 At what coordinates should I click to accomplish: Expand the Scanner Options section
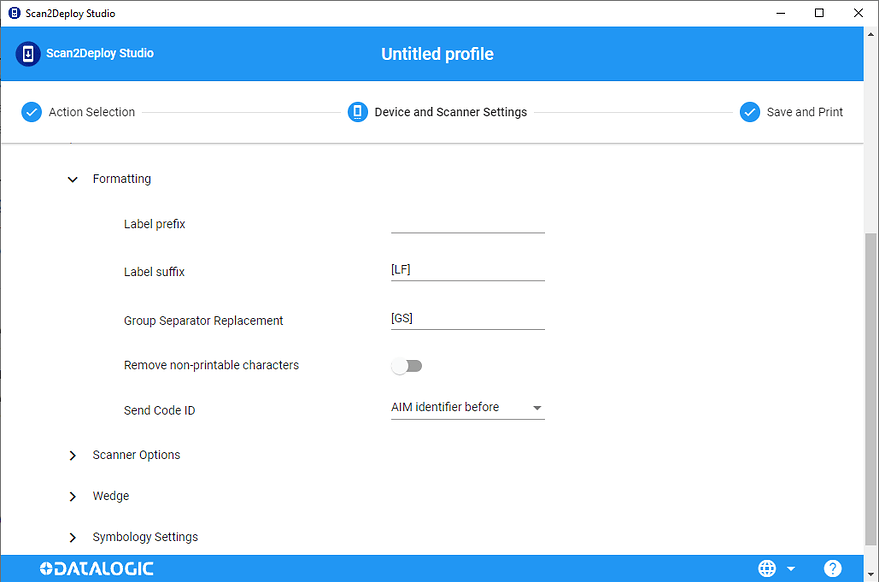point(72,454)
